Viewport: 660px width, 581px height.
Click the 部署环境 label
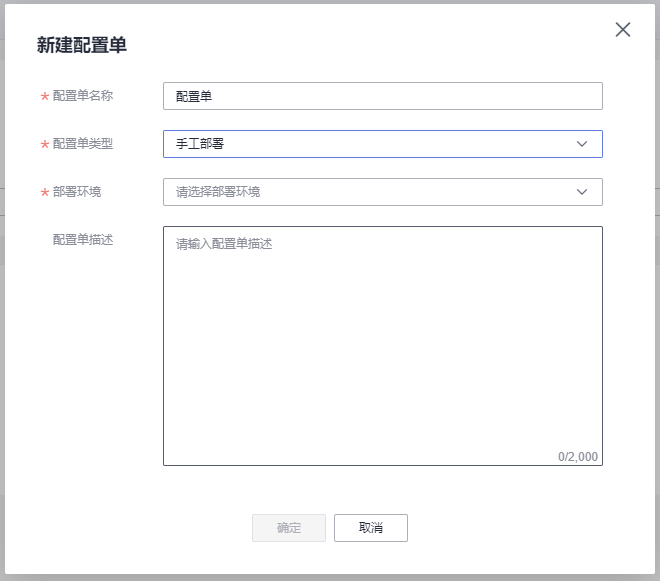tap(77, 192)
